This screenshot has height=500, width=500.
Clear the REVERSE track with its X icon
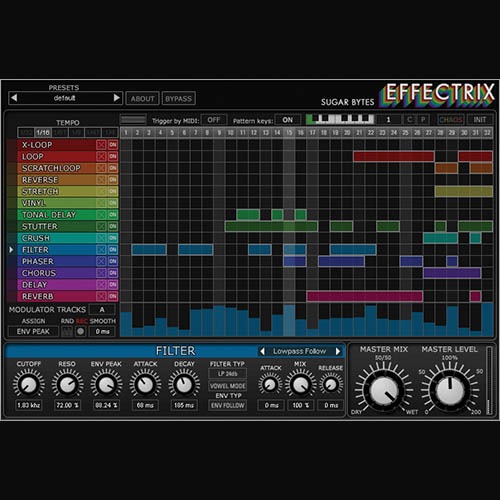coord(101,180)
